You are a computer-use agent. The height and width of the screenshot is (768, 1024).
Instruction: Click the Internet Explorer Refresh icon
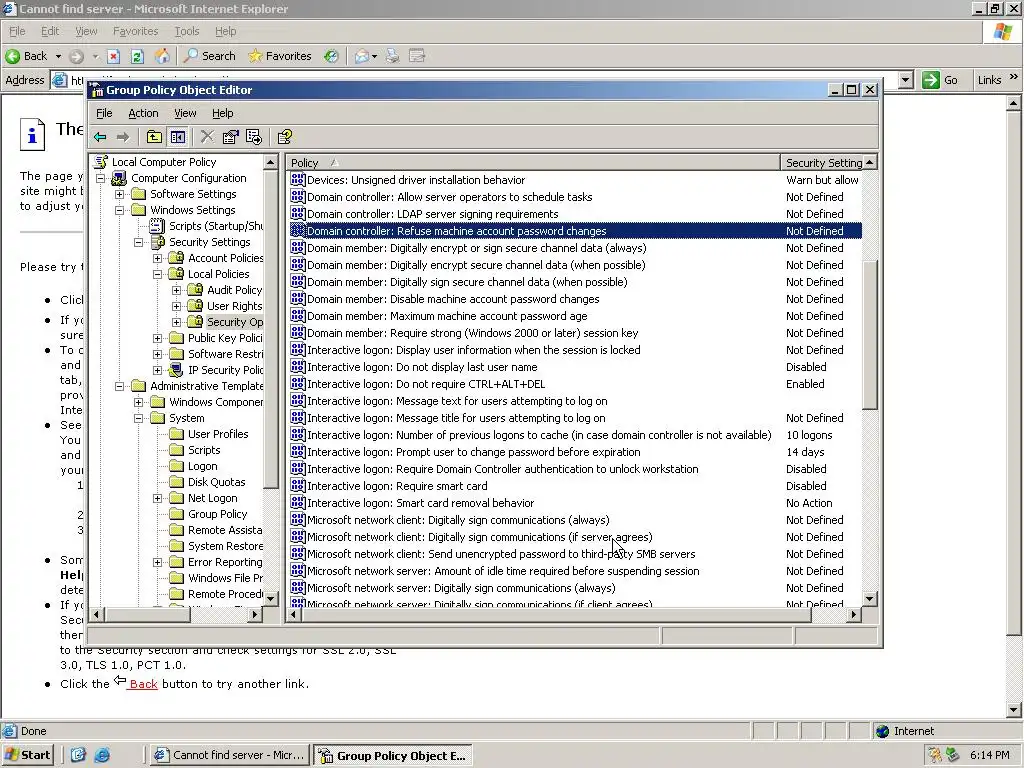pyautogui.click(x=137, y=56)
